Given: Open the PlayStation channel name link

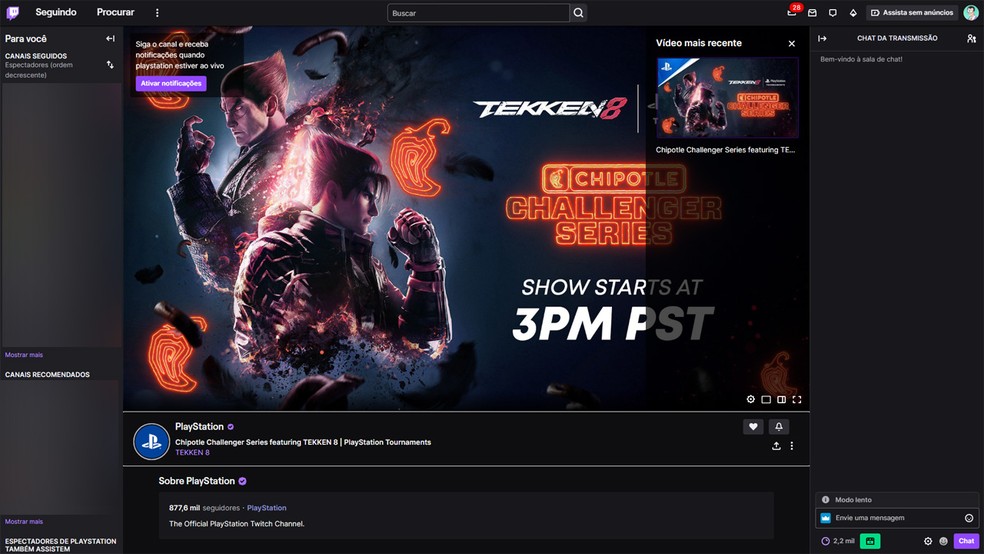Looking at the screenshot, I should [199, 427].
